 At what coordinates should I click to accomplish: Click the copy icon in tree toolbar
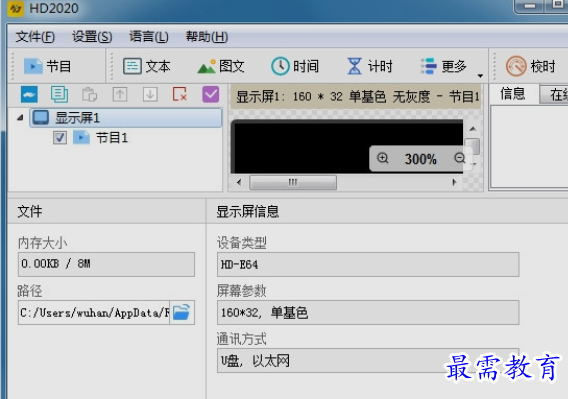coord(59,95)
